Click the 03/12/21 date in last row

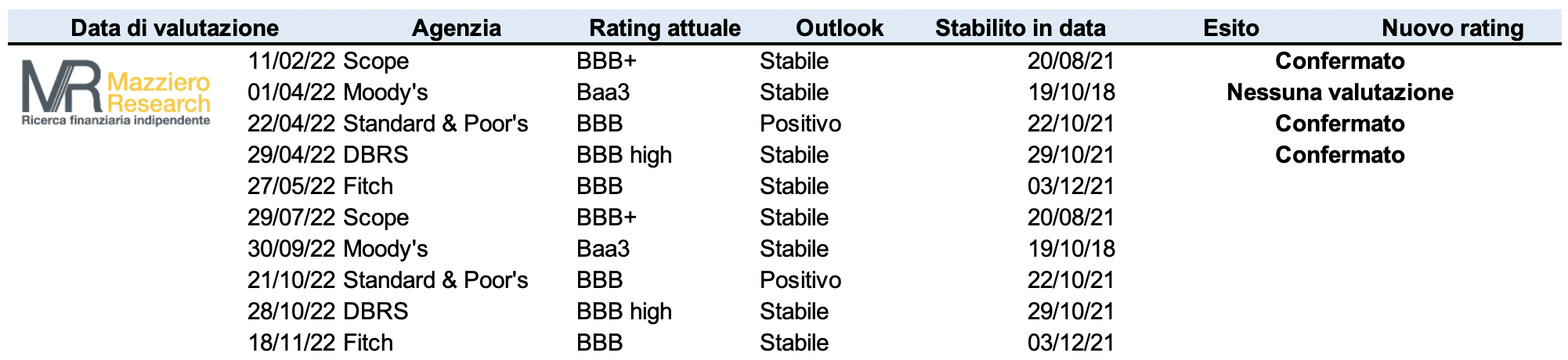coord(1071,343)
